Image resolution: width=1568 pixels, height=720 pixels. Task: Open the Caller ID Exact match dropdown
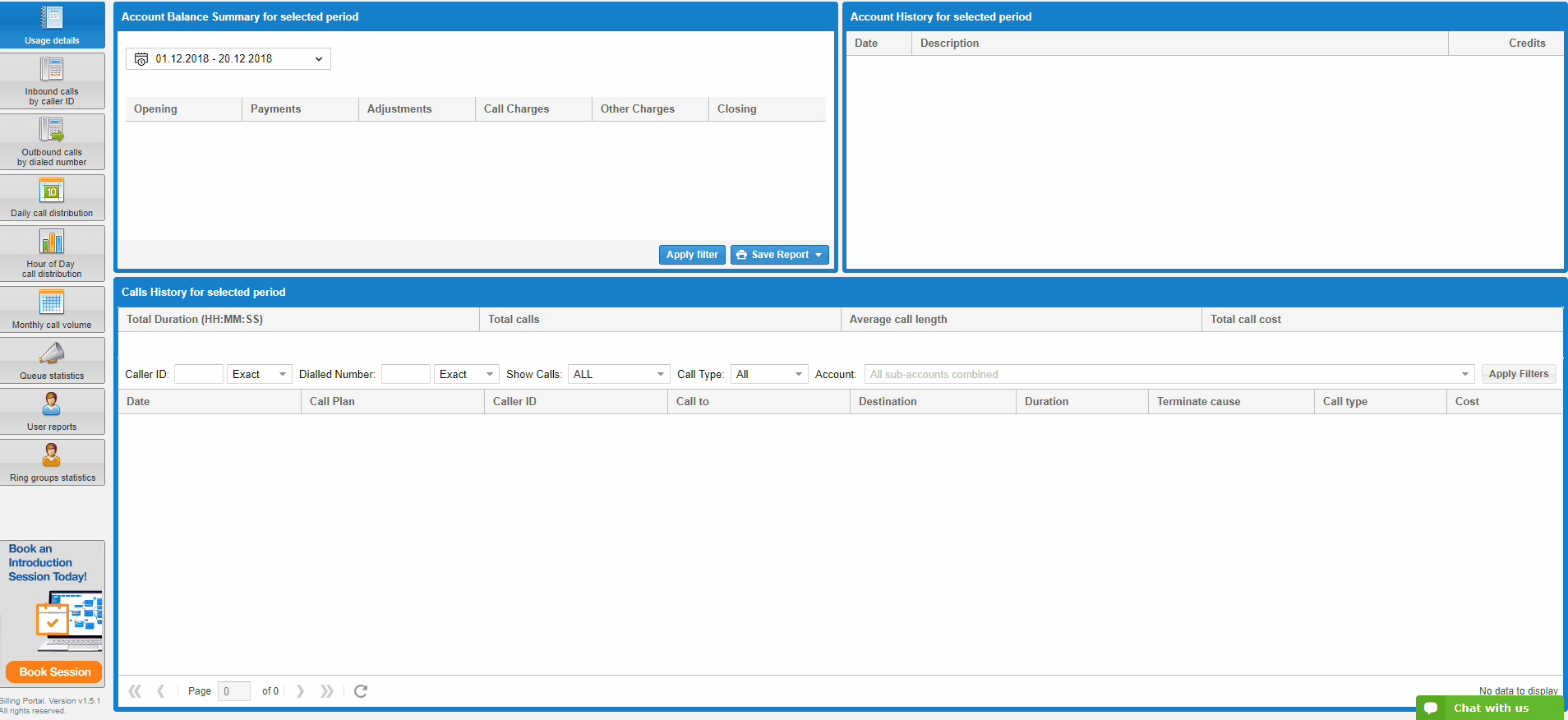coord(260,374)
